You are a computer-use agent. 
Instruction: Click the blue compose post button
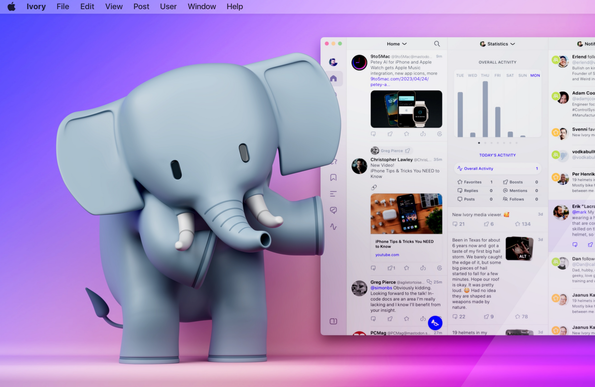click(x=435, y=323)
